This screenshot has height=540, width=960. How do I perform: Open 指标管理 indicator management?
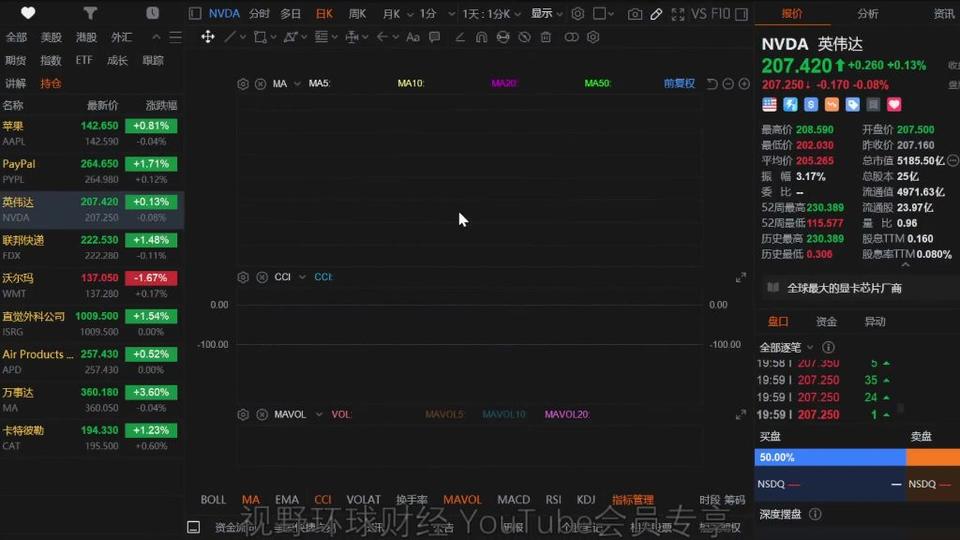[632, 500]
